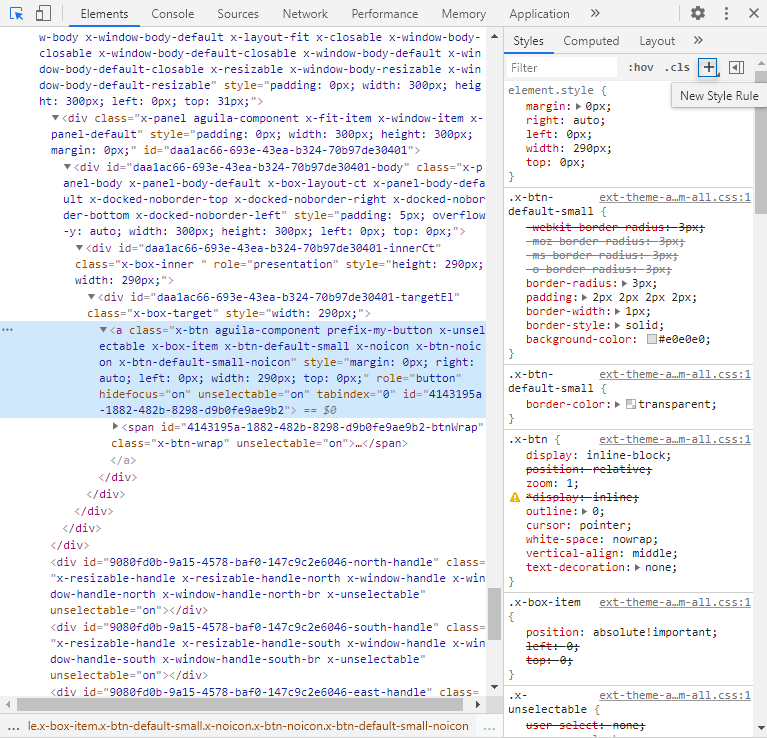Expand the outline shorthand value

coord(584,512)
